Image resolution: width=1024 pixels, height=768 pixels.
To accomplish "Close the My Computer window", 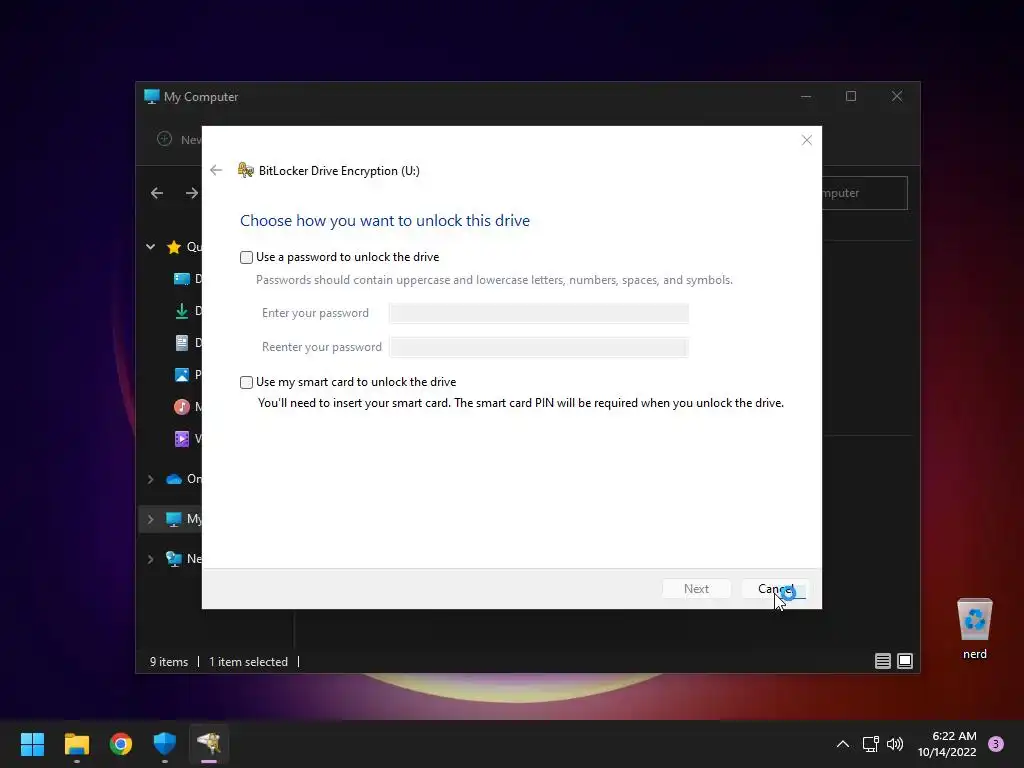I will (x=897, y=97).
